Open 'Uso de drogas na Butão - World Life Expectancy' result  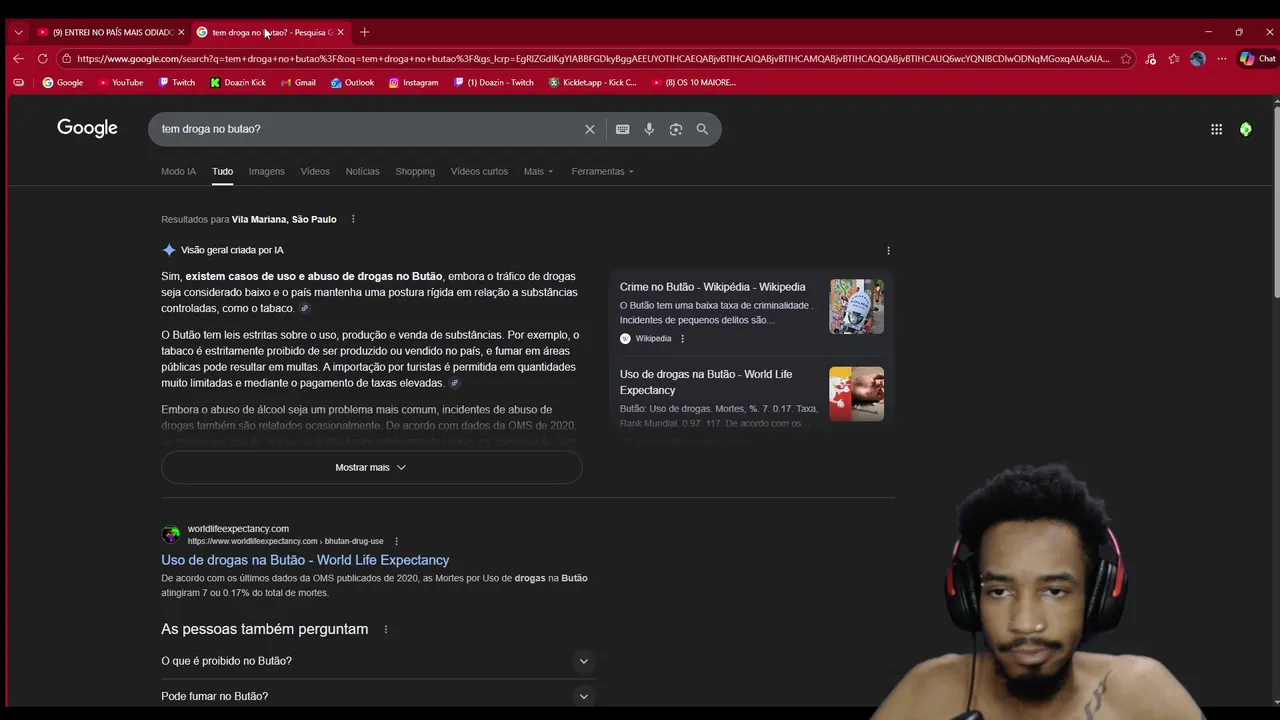point(305,560)
